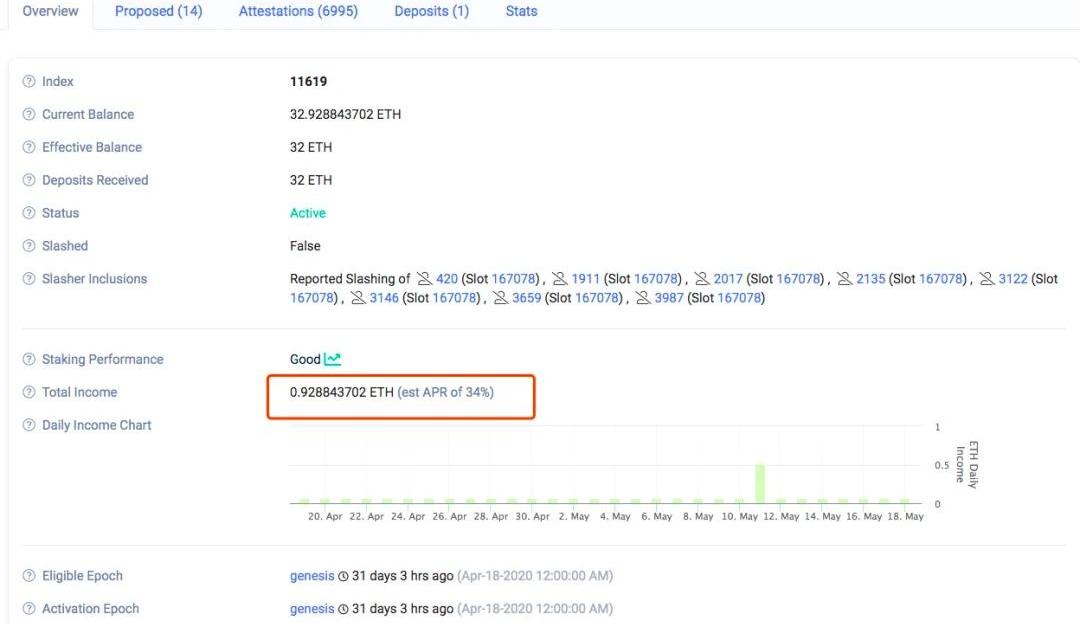Open genesis link in Activation Epoch row

coord(312,609)
